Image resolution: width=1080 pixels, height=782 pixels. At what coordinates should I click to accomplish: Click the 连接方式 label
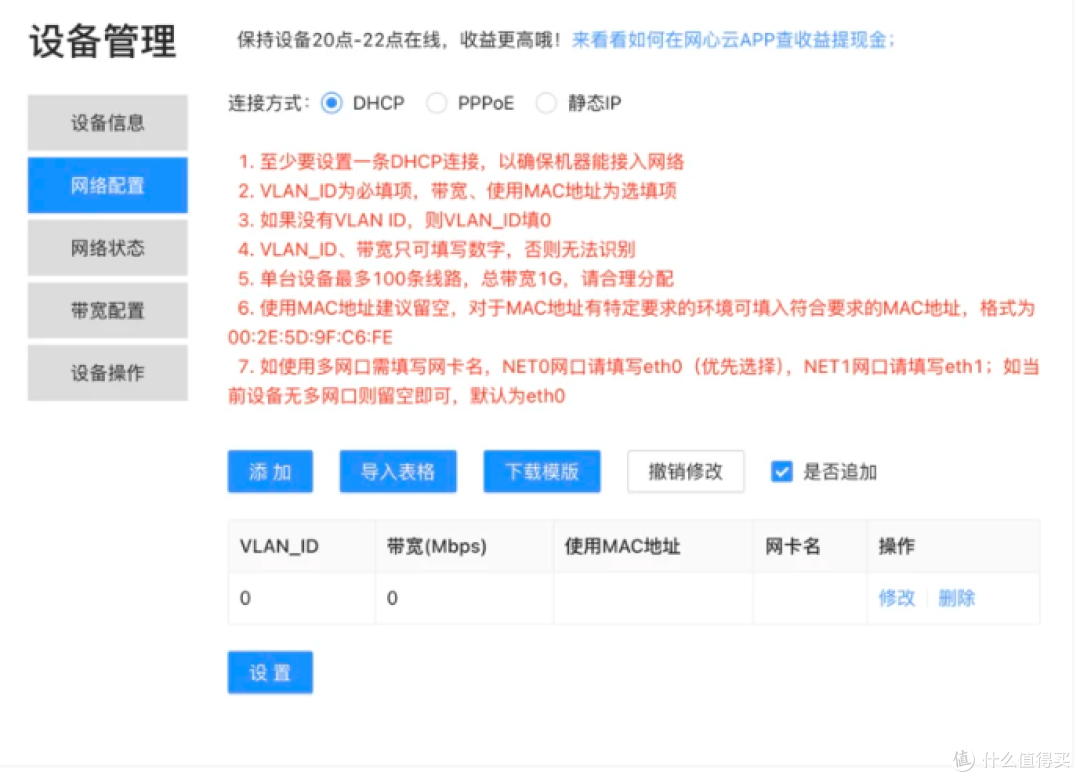coord(269,103)
